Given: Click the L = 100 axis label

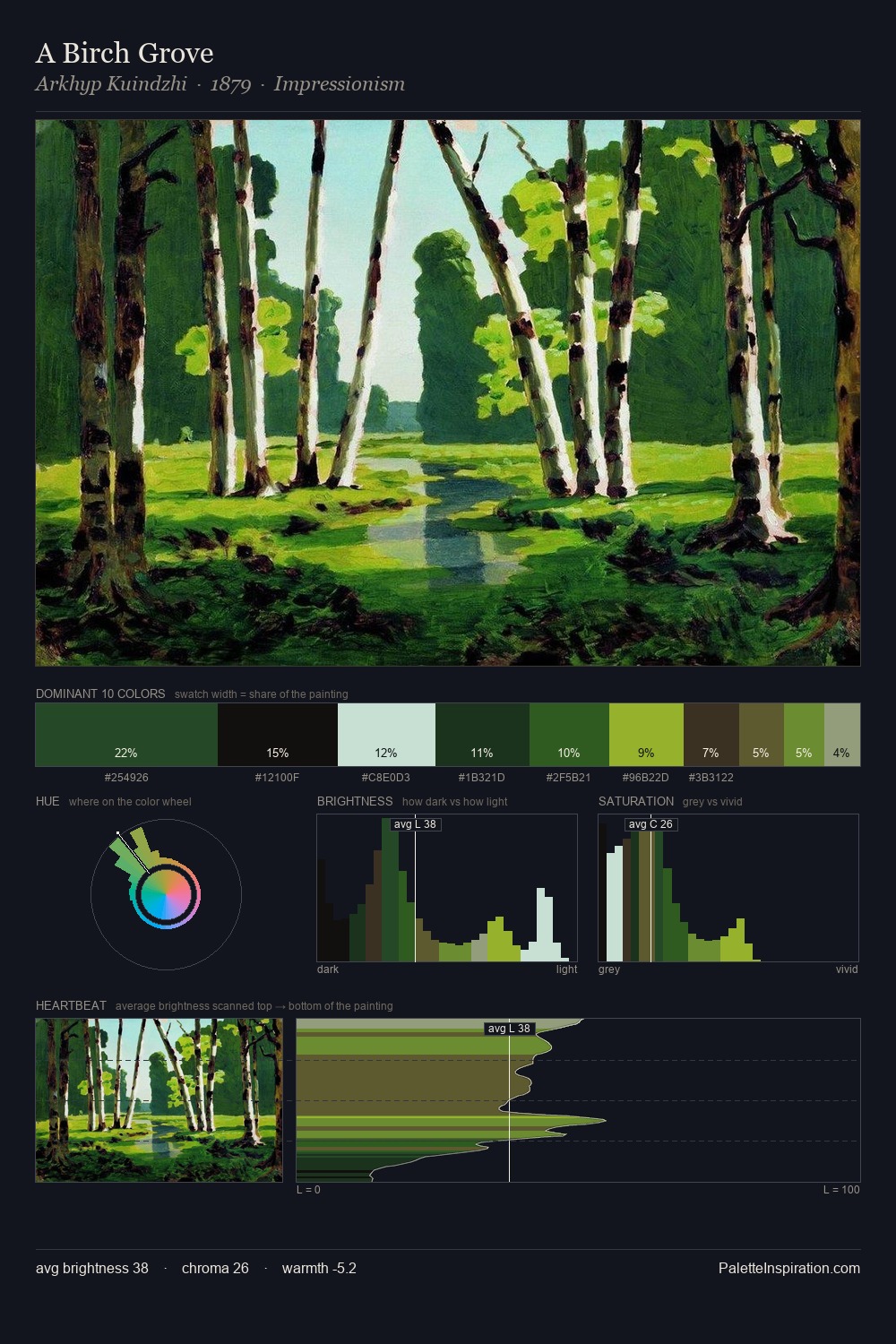Looking at the screenshot, I should point(841,1190).
